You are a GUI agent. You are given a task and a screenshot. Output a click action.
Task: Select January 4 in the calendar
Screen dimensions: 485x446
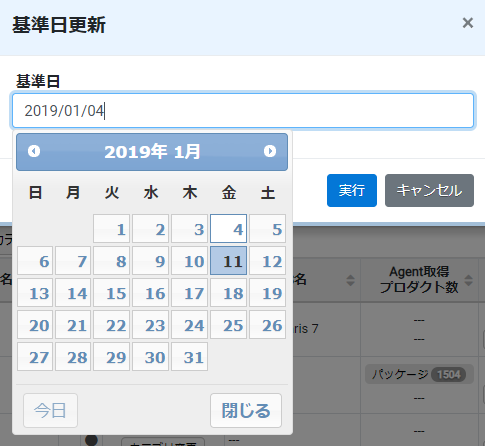point(229,229)
